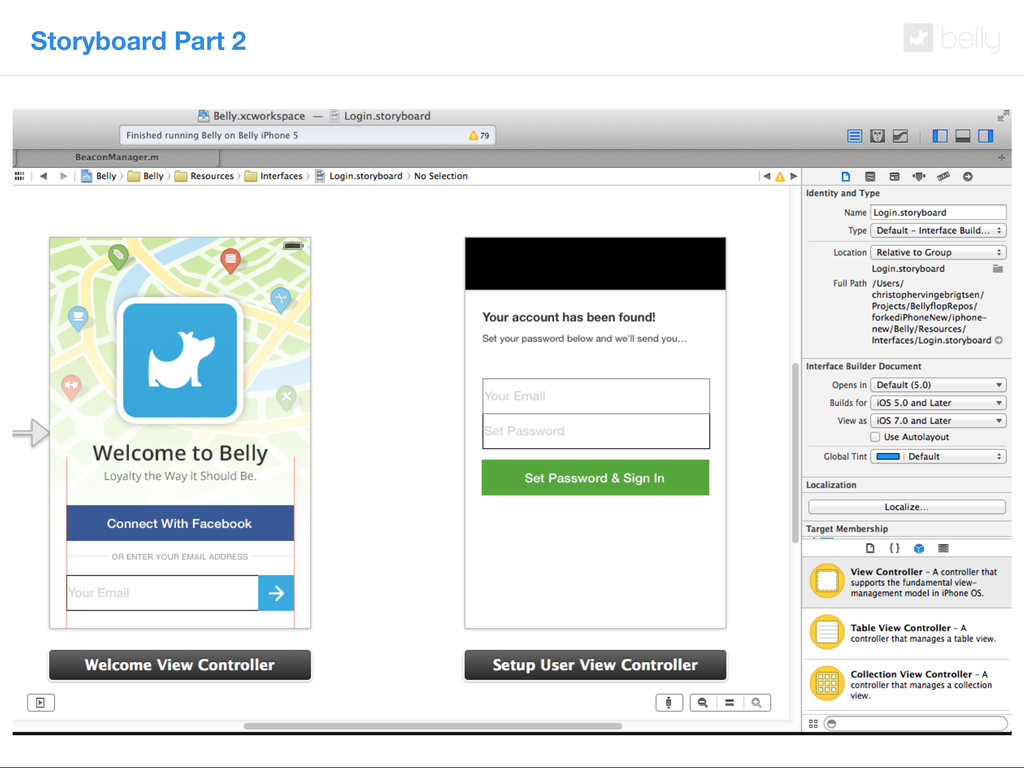Add a new tab with plus

coord(1002,157)
